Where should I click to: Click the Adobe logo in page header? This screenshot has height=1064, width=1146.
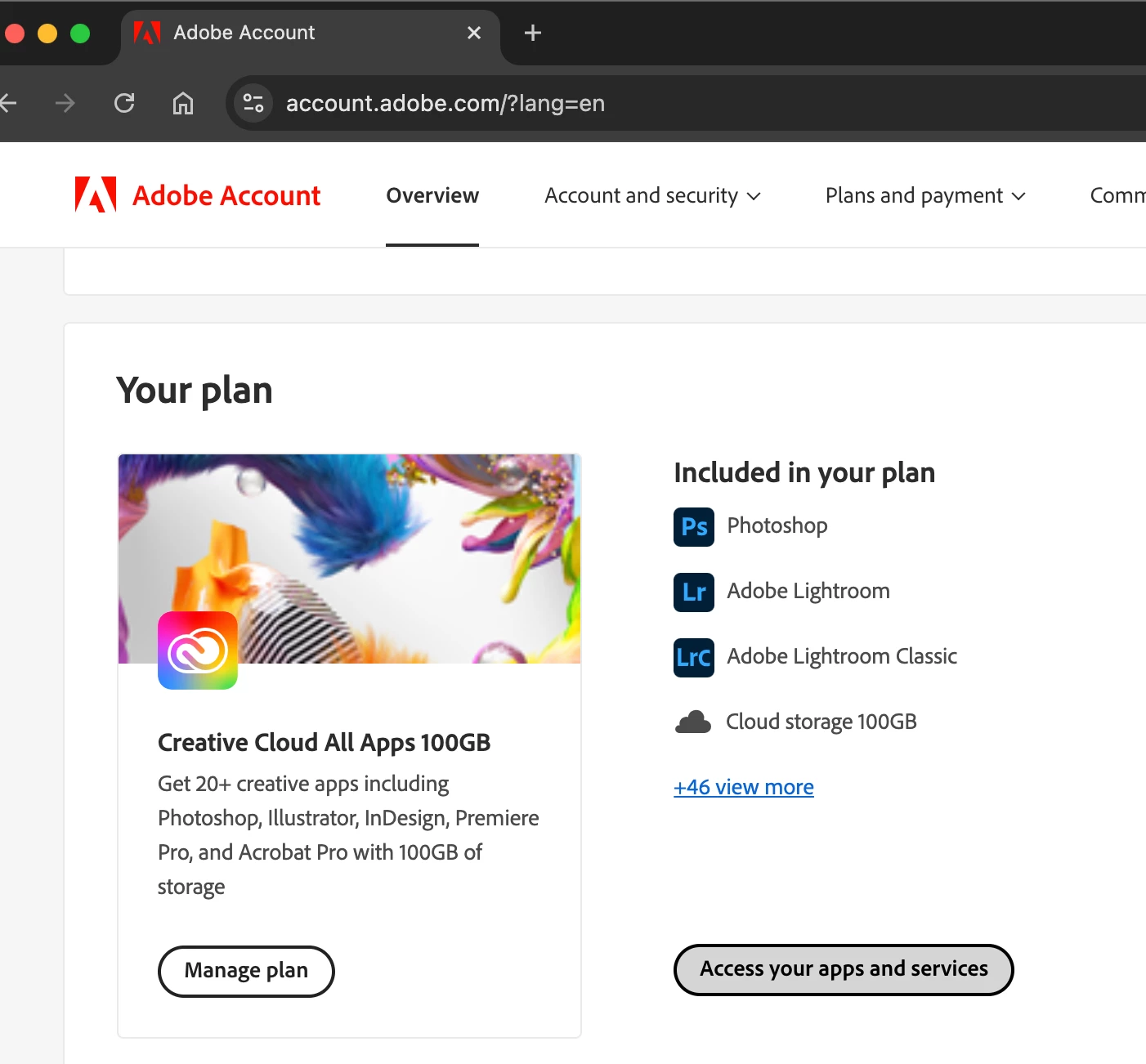coord(96,194)
